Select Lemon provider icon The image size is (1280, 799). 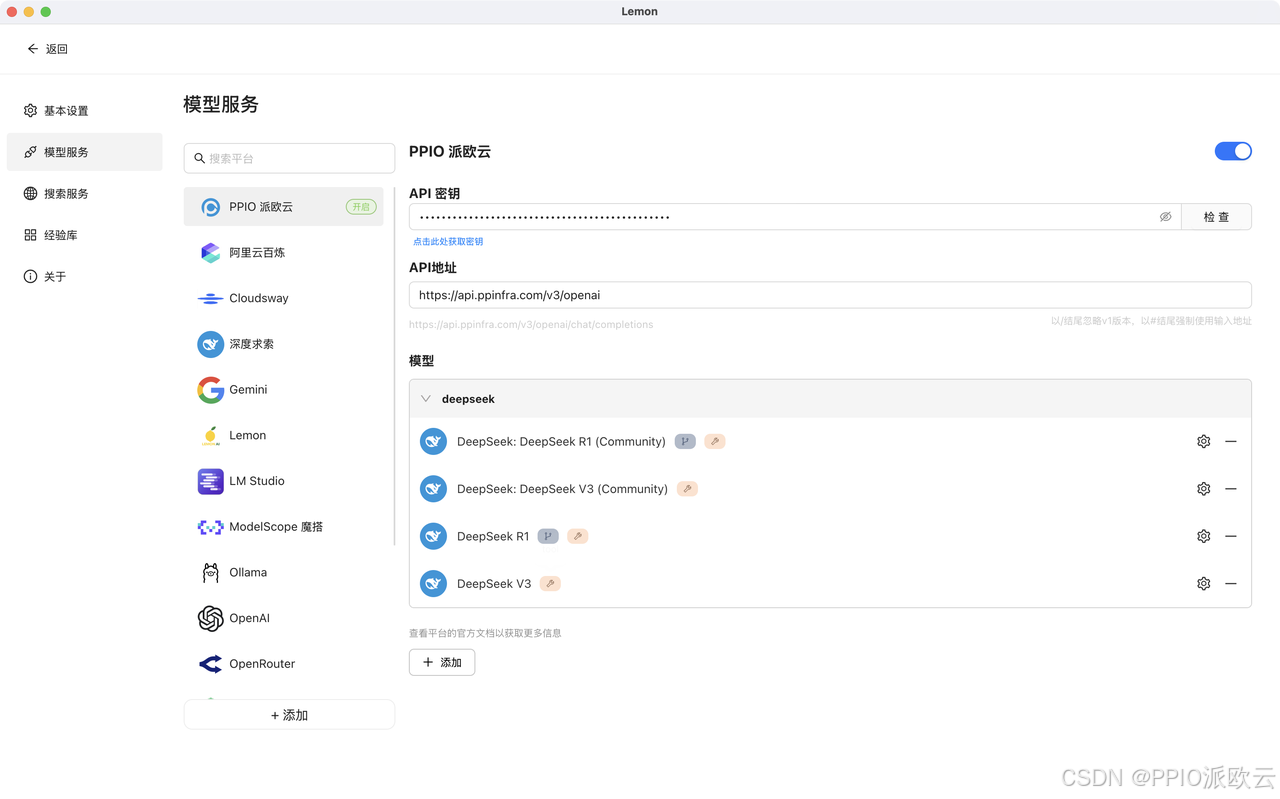coord(210,435)
